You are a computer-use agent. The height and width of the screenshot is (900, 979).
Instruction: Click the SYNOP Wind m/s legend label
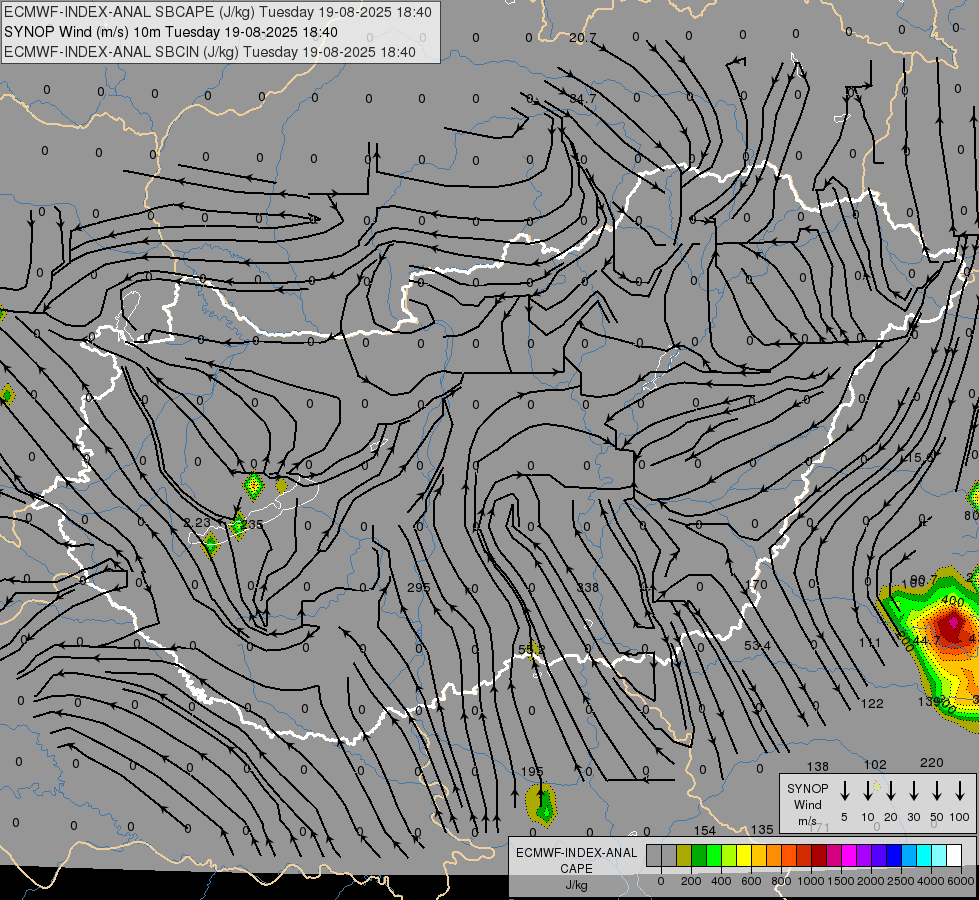[x=807, y=804]
